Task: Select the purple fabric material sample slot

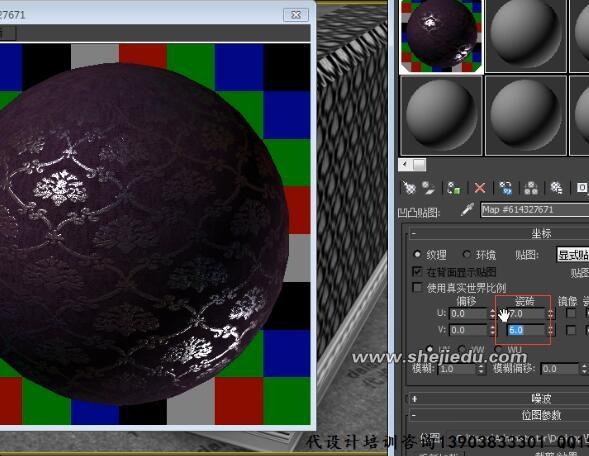Action: coord(441,36)
